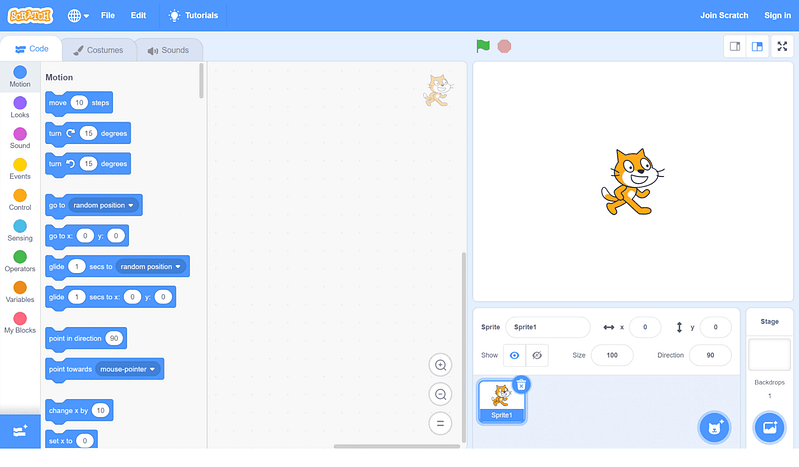Select the Looks purple category circle
Screen dimensions: 799x467
point(20,103)
